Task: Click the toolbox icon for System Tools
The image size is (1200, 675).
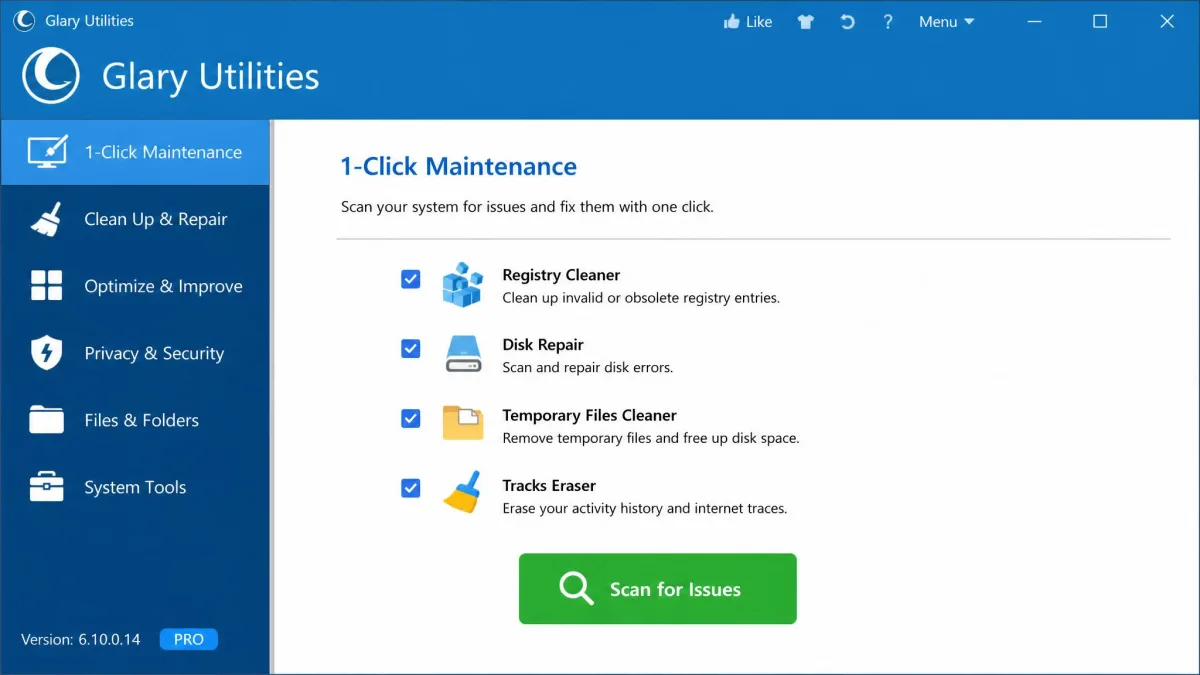Action: click(46, 487)
